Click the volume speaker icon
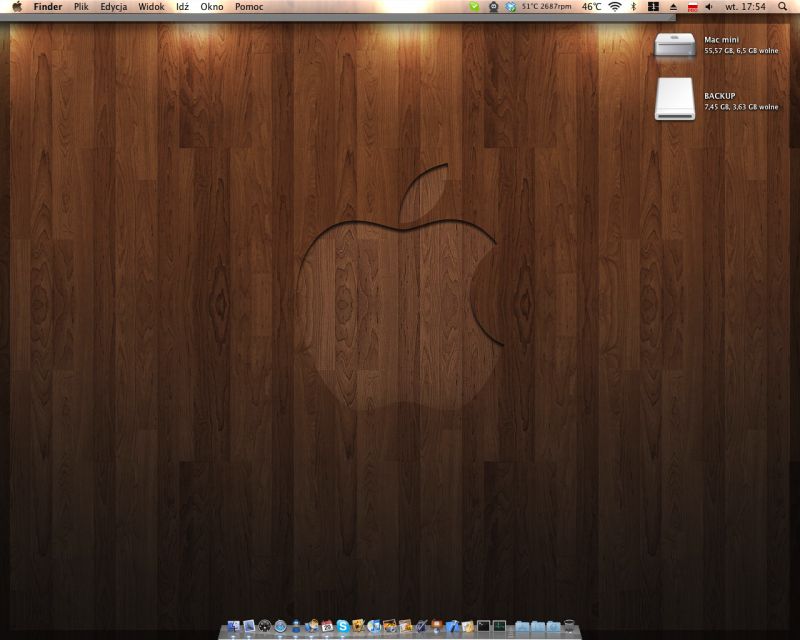 coord(709,7)
